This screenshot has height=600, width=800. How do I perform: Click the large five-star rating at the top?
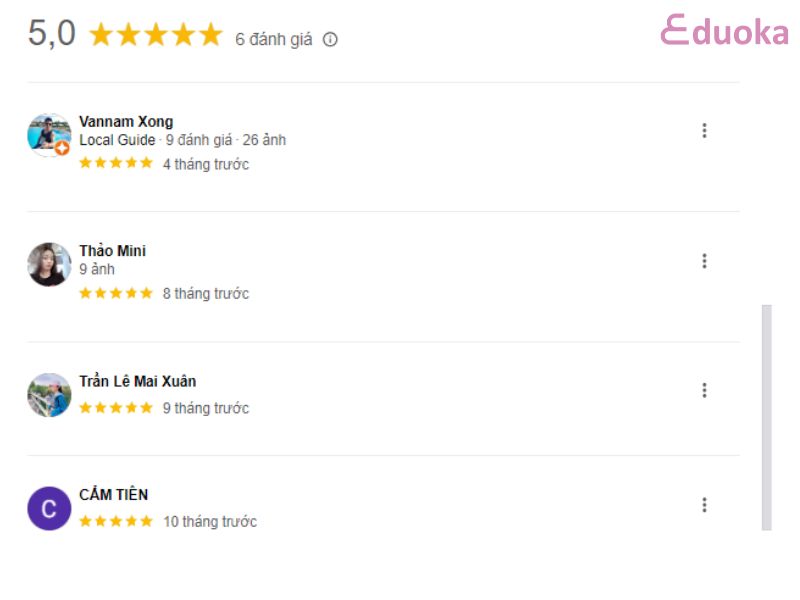click(x=156, y=35)
